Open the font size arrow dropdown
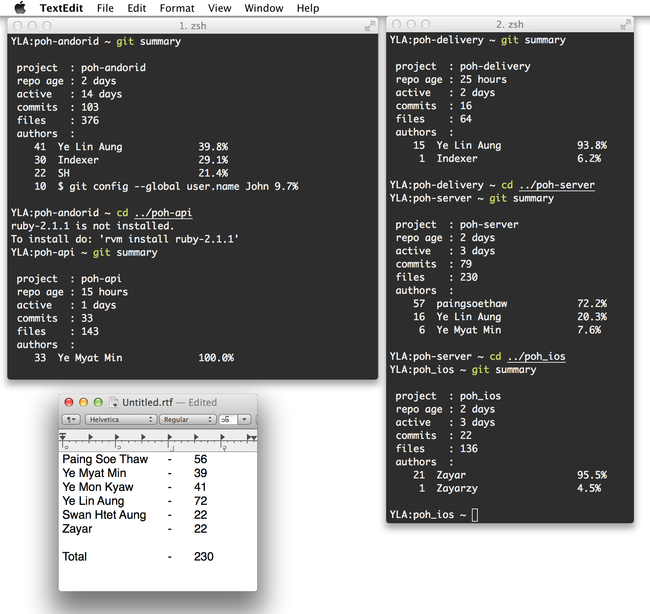This screenshot has height=614, width=650. (x=244, y=420)
